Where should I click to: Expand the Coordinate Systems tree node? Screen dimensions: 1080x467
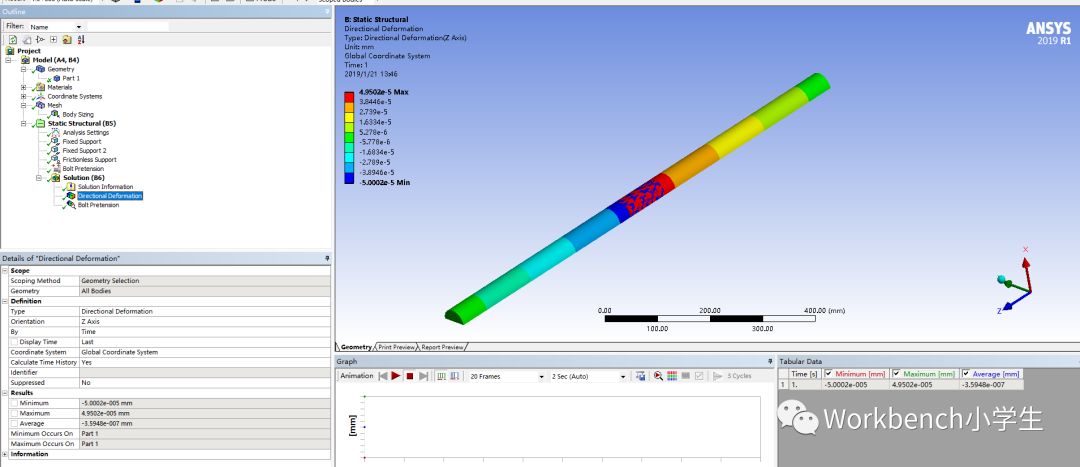[23, 96]
